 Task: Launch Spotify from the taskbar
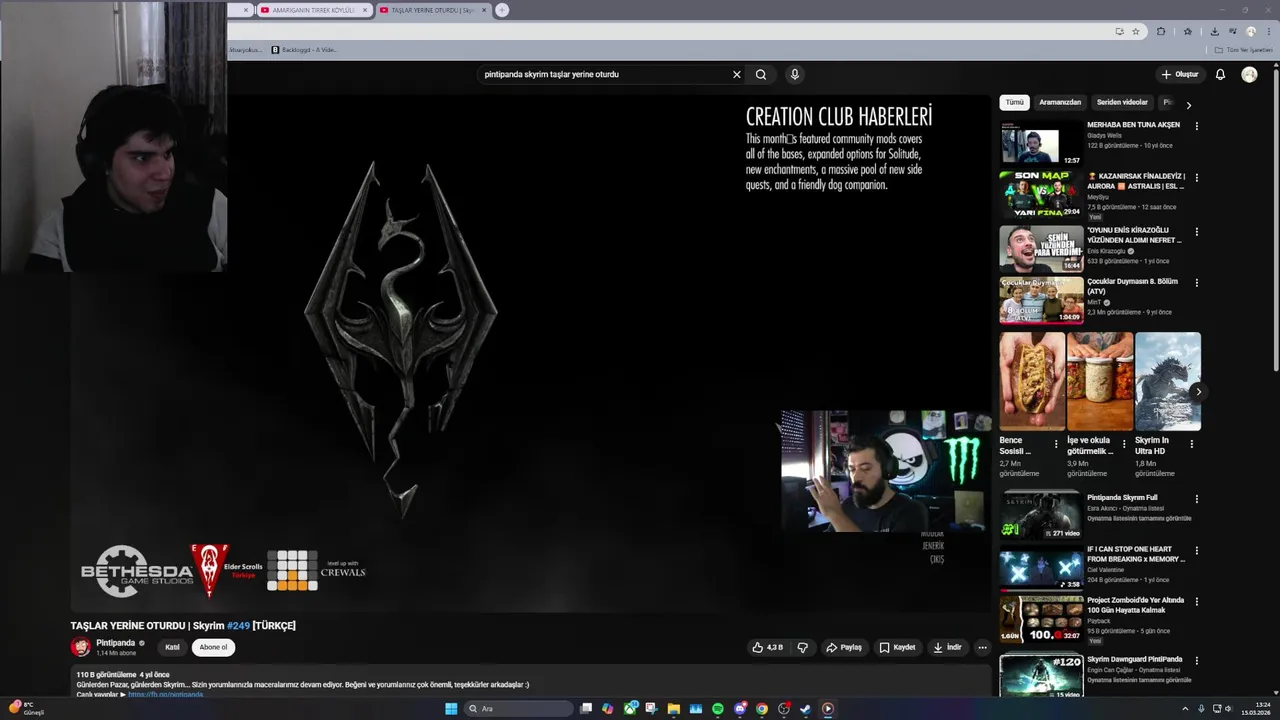pos(718,709)
